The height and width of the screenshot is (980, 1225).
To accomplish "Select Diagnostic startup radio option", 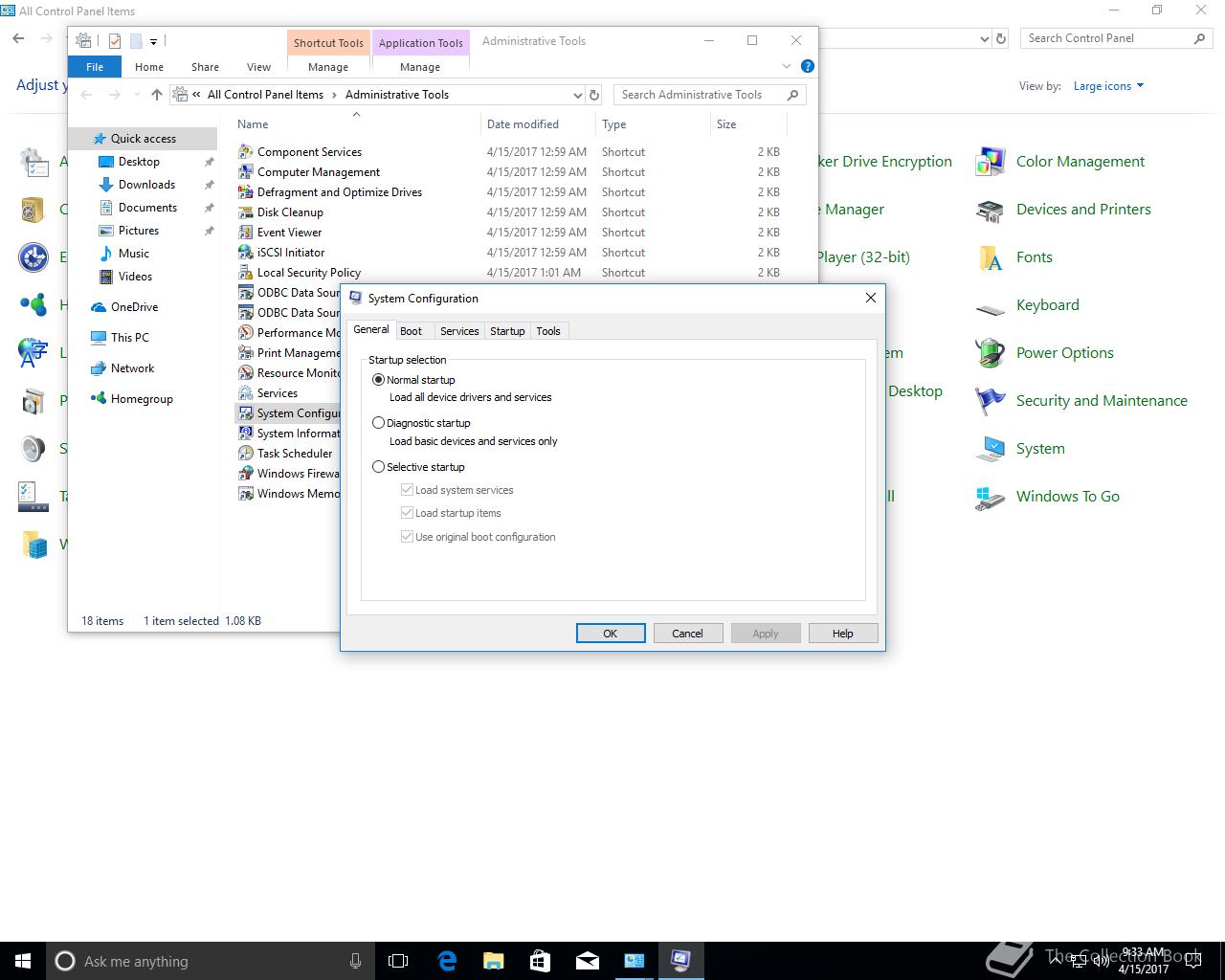I will pos(379,423).
